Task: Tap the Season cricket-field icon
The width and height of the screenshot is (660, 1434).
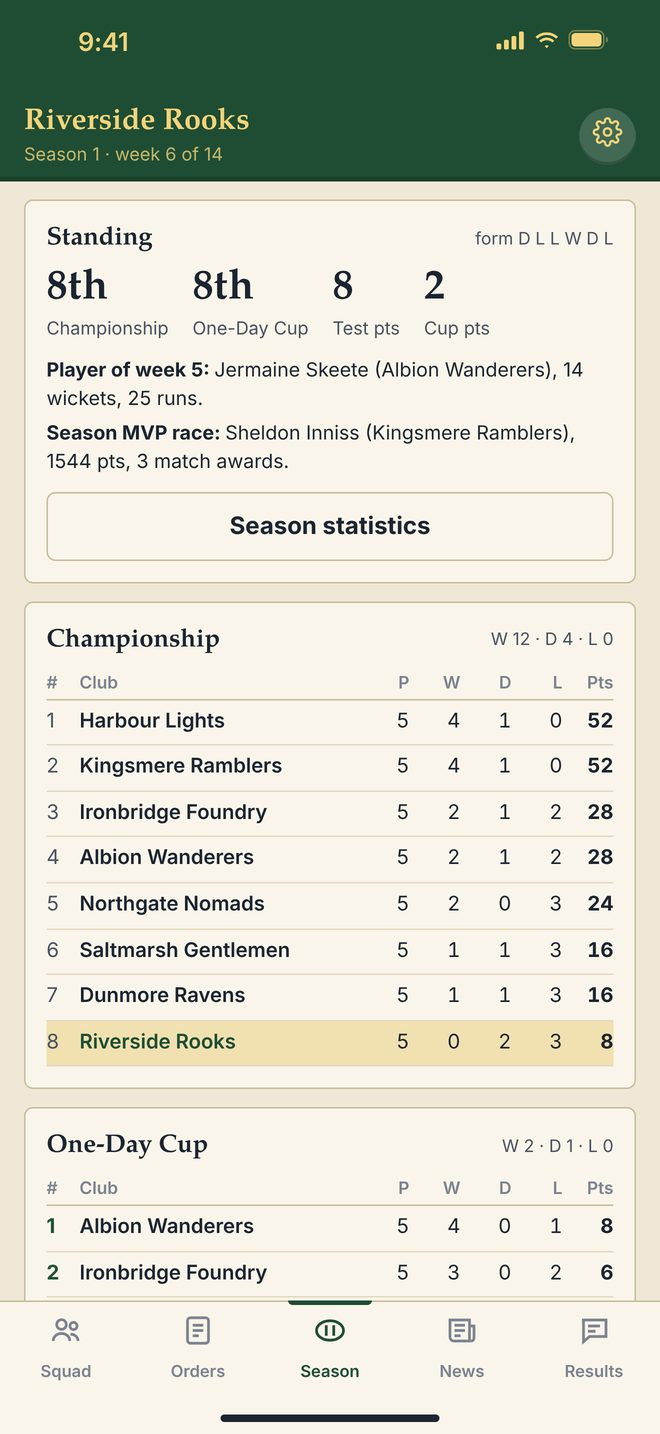Action: (x=330, y=1330)
